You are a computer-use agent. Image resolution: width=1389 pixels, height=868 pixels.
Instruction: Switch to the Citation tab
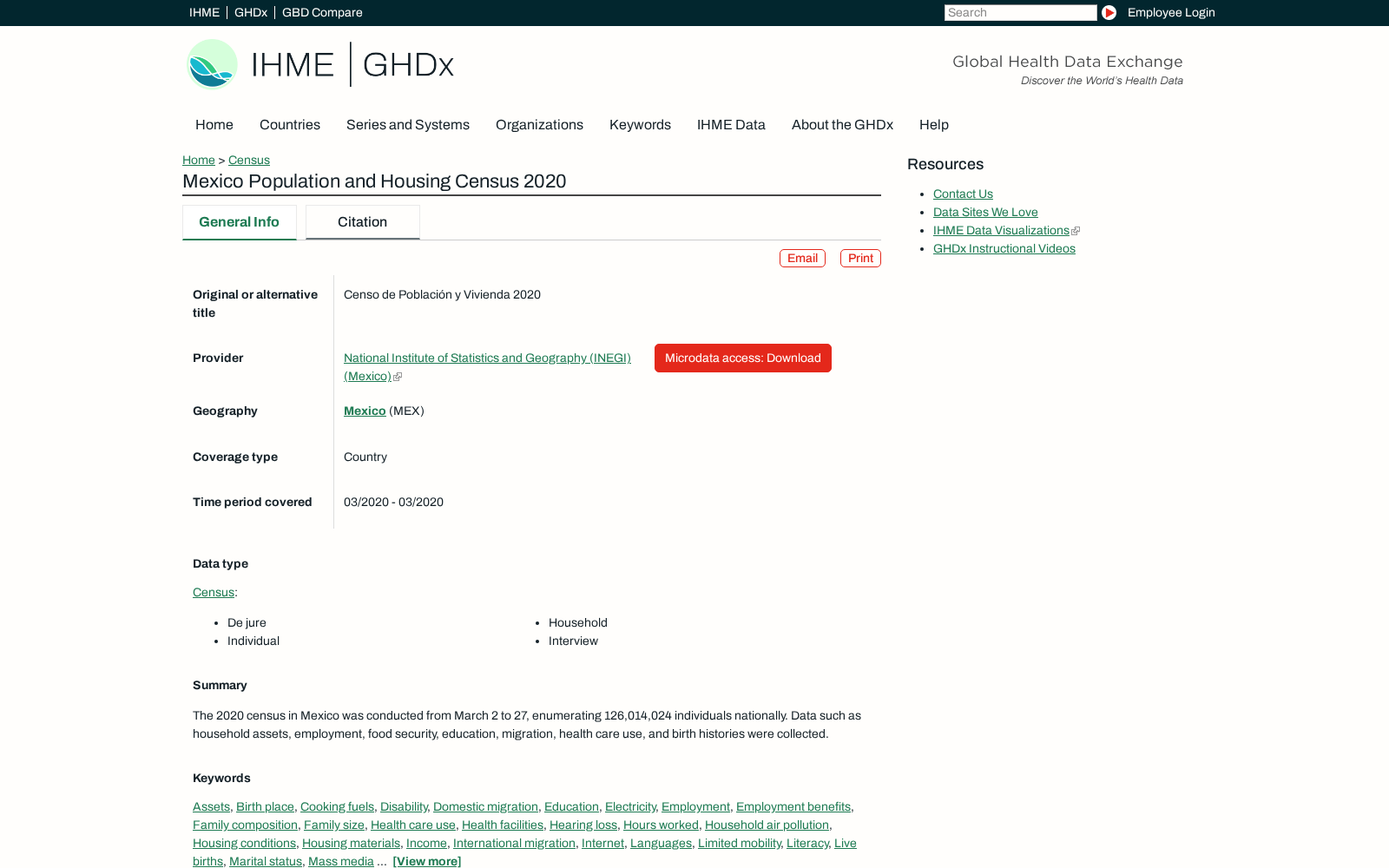coord(362,222)
